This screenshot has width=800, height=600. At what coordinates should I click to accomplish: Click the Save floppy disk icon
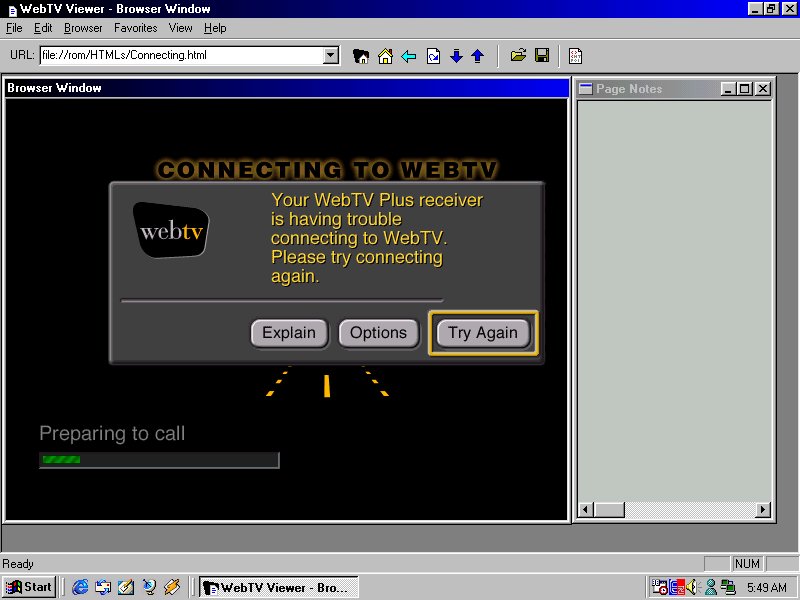coord(541,56)
